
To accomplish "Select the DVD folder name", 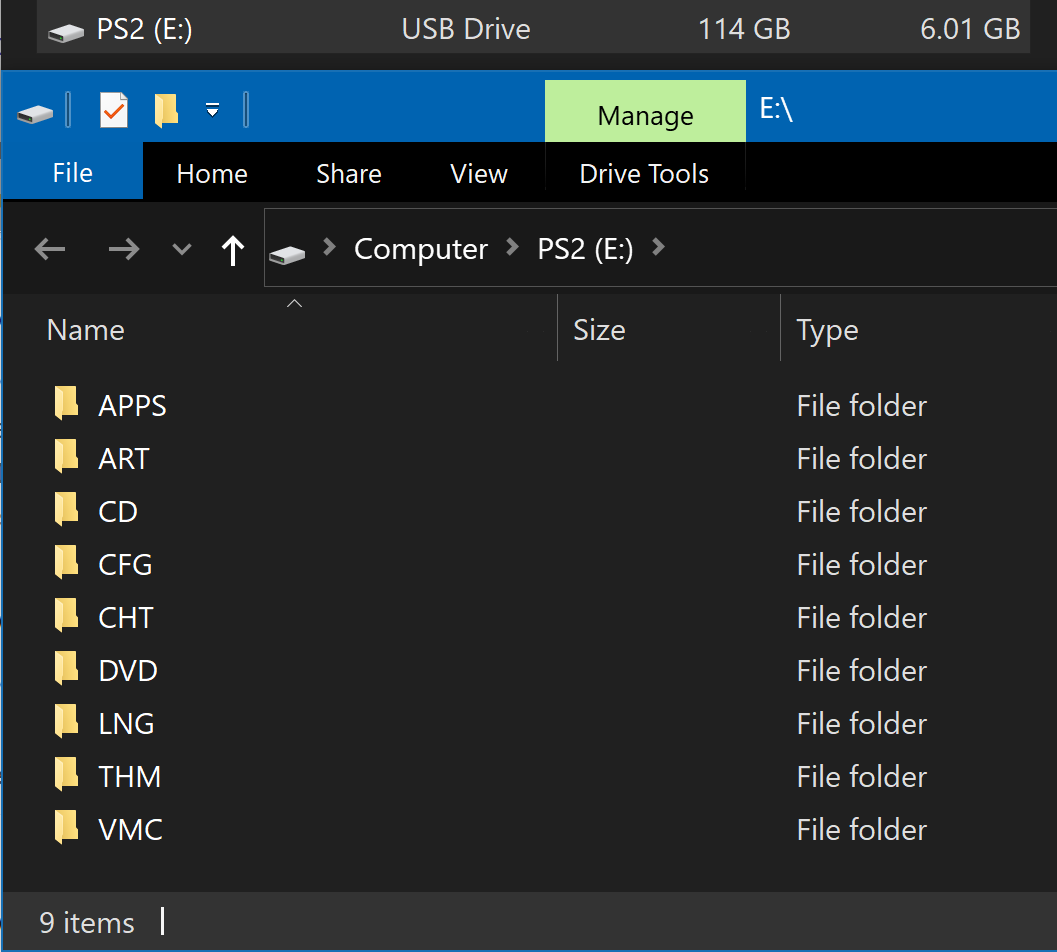I will click(x=128, y=671).
